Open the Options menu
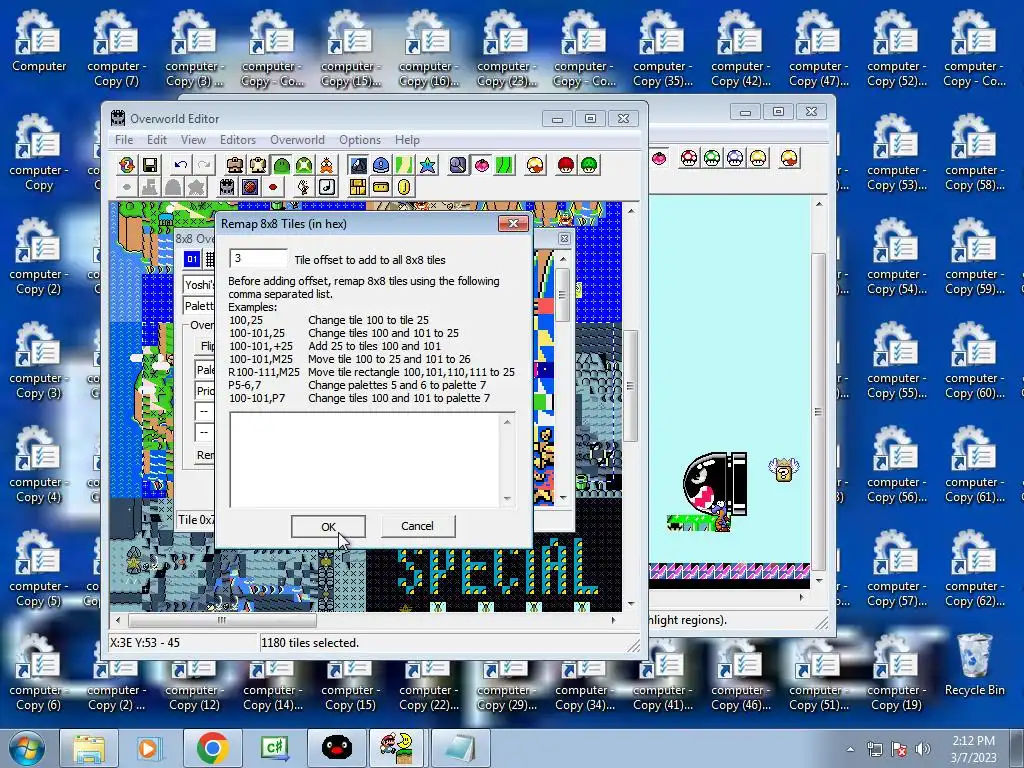 tap(360, 140)
